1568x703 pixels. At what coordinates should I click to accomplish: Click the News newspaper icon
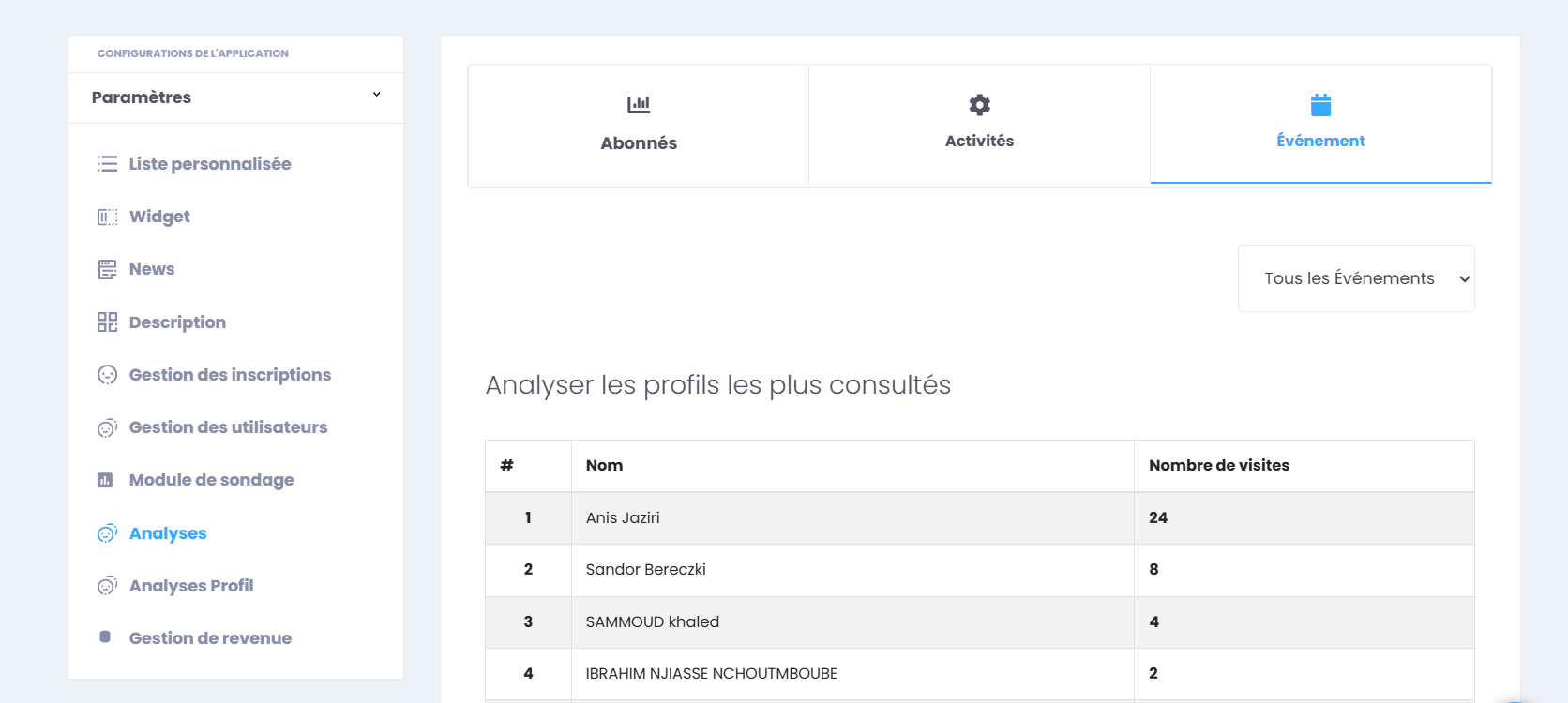point(107,270)
